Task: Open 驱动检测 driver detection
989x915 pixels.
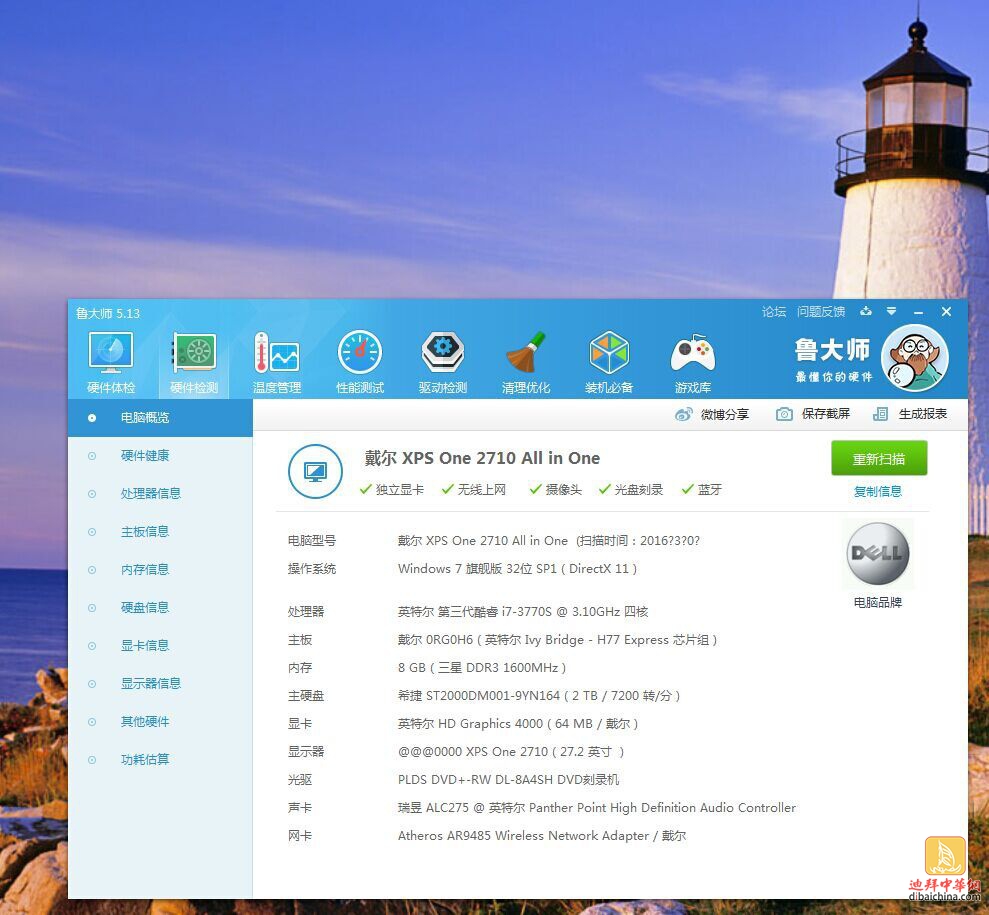Action: pyautogui.click(x=443, y=363)
